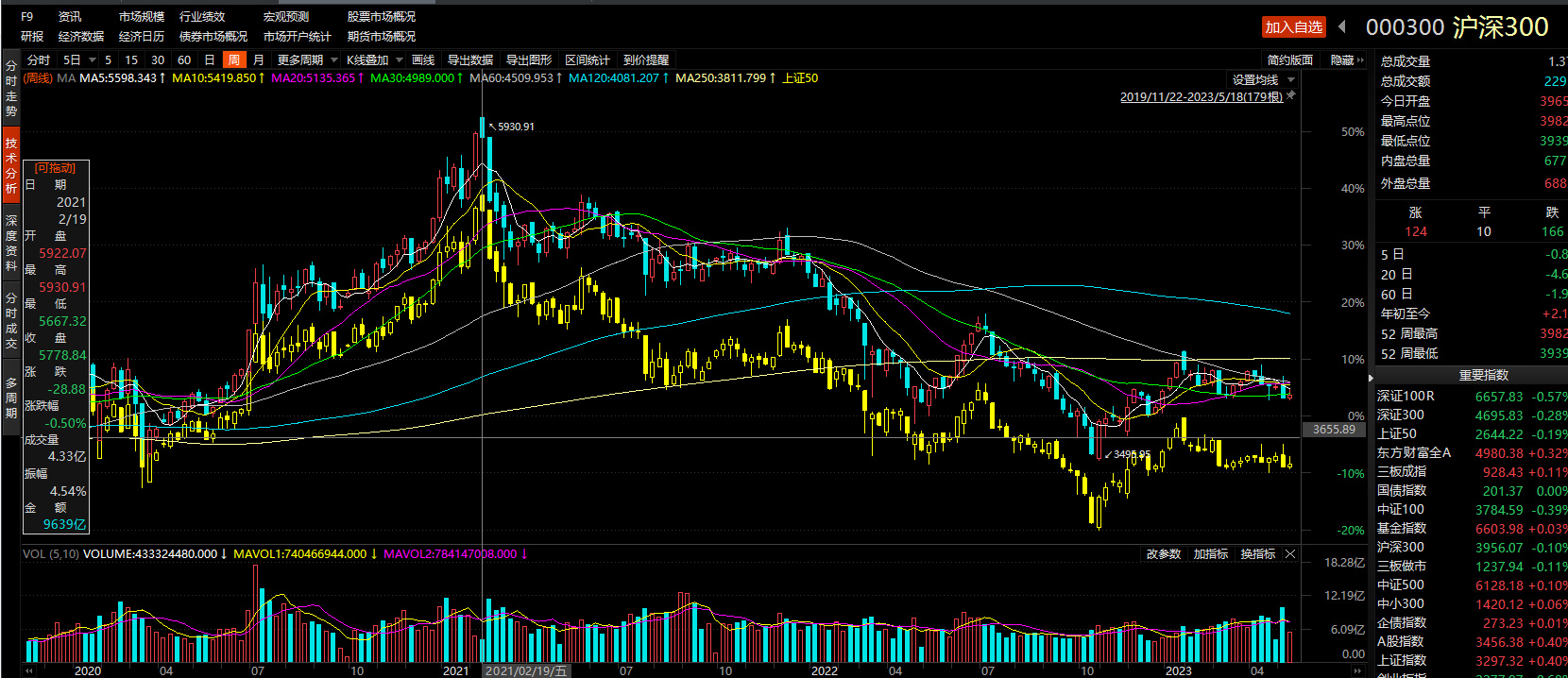Open 到价提醒 price alert

pyautogui.click(x=646, y=60)
